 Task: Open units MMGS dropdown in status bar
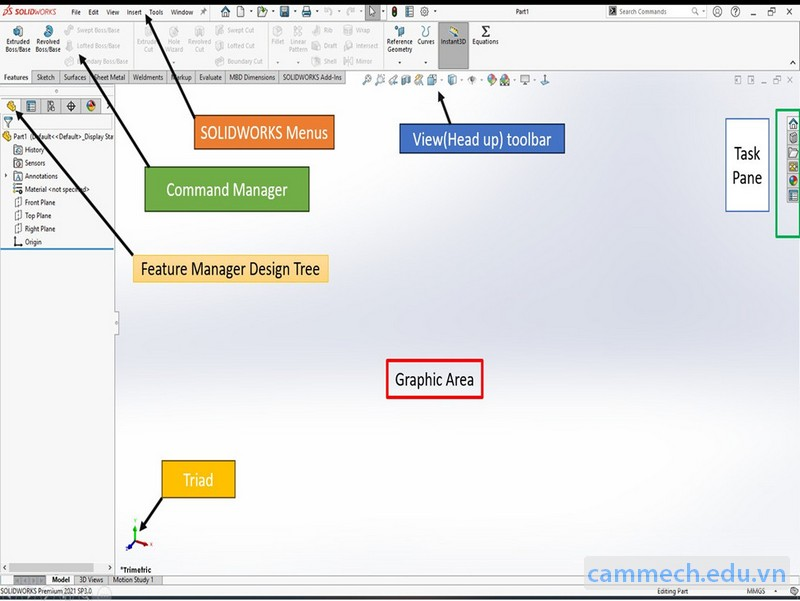776,591
